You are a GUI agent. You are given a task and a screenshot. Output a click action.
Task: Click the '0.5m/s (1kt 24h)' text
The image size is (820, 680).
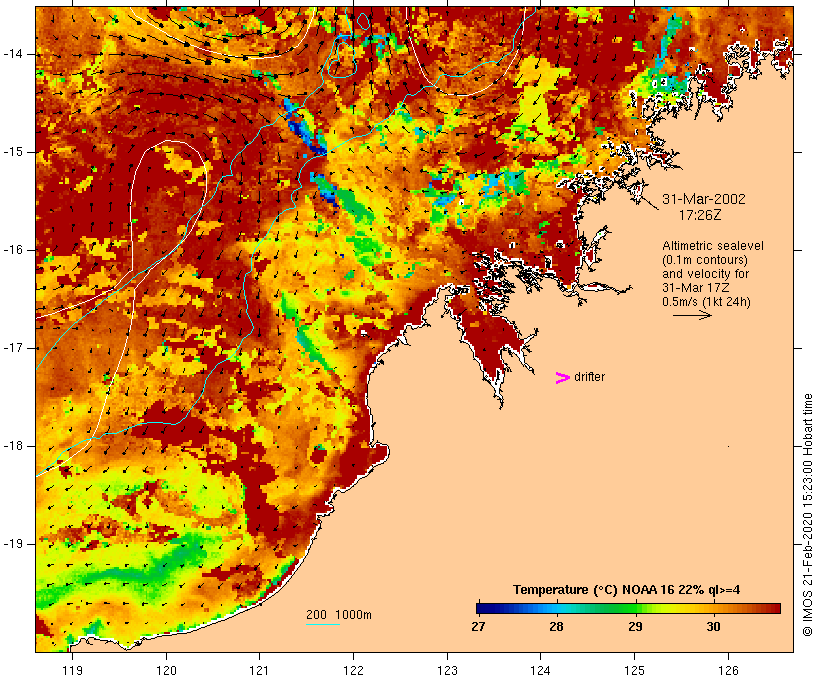(706, 302)
